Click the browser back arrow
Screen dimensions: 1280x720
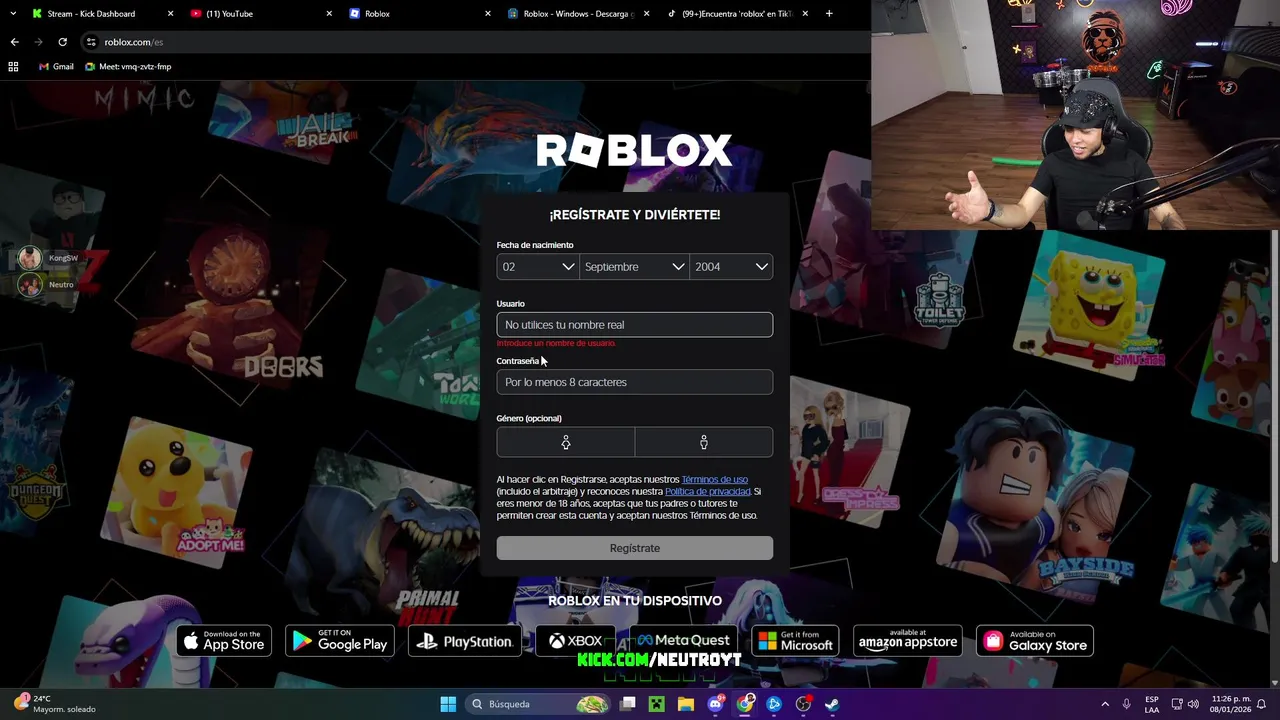coord(14,42)
